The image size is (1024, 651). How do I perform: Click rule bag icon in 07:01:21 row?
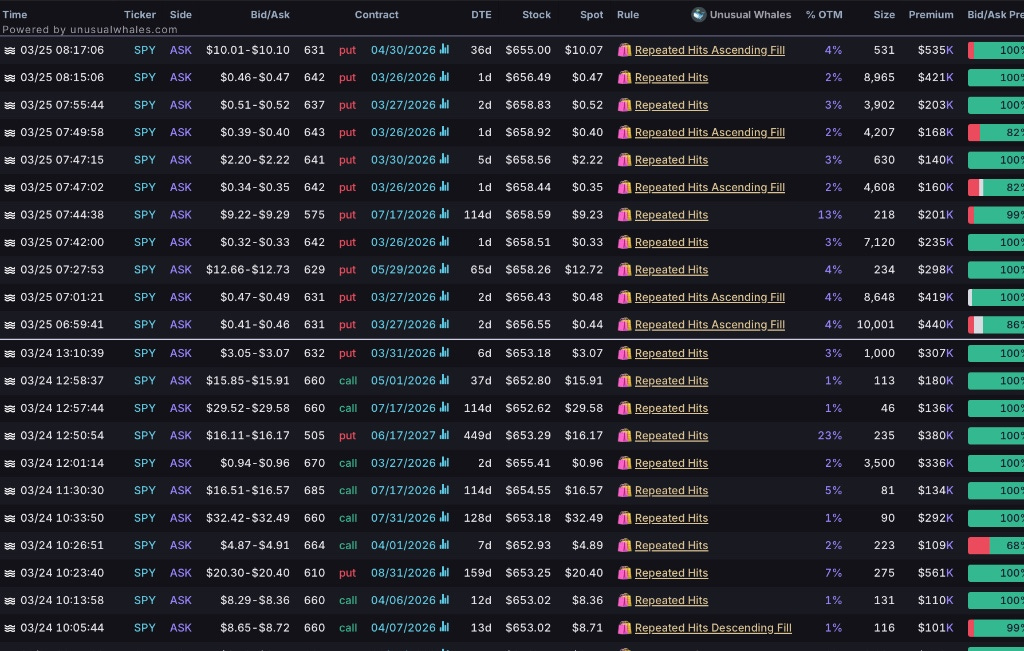[624, 296]
